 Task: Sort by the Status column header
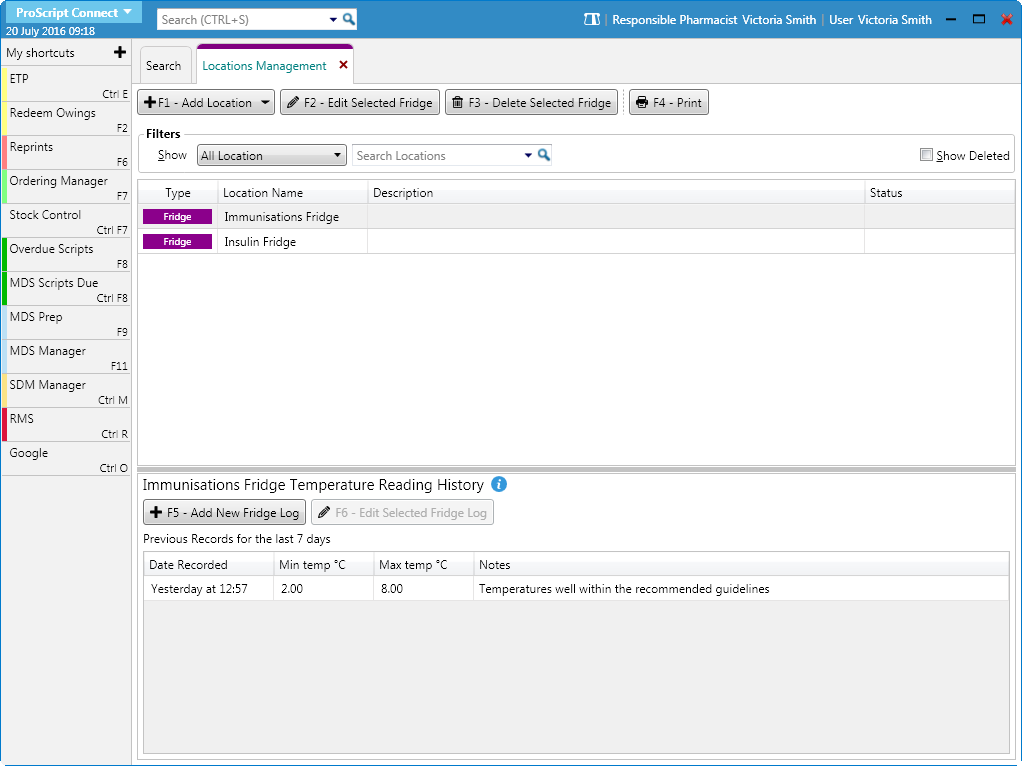click(939, 193)
